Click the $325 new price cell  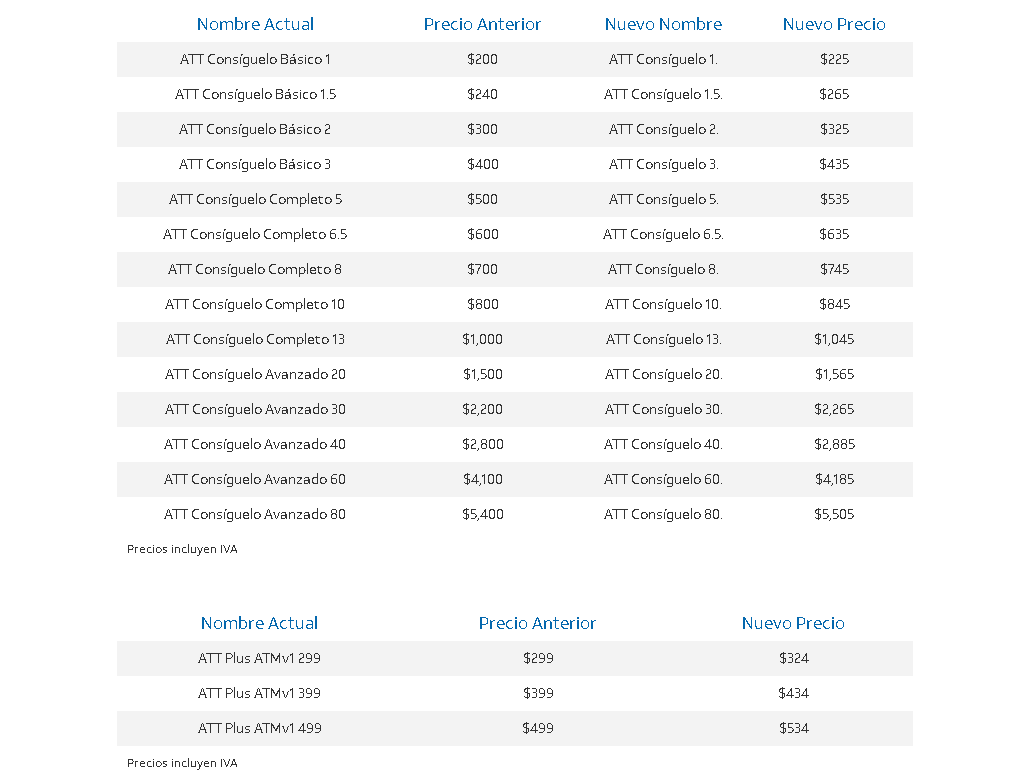tap(834, 129)
